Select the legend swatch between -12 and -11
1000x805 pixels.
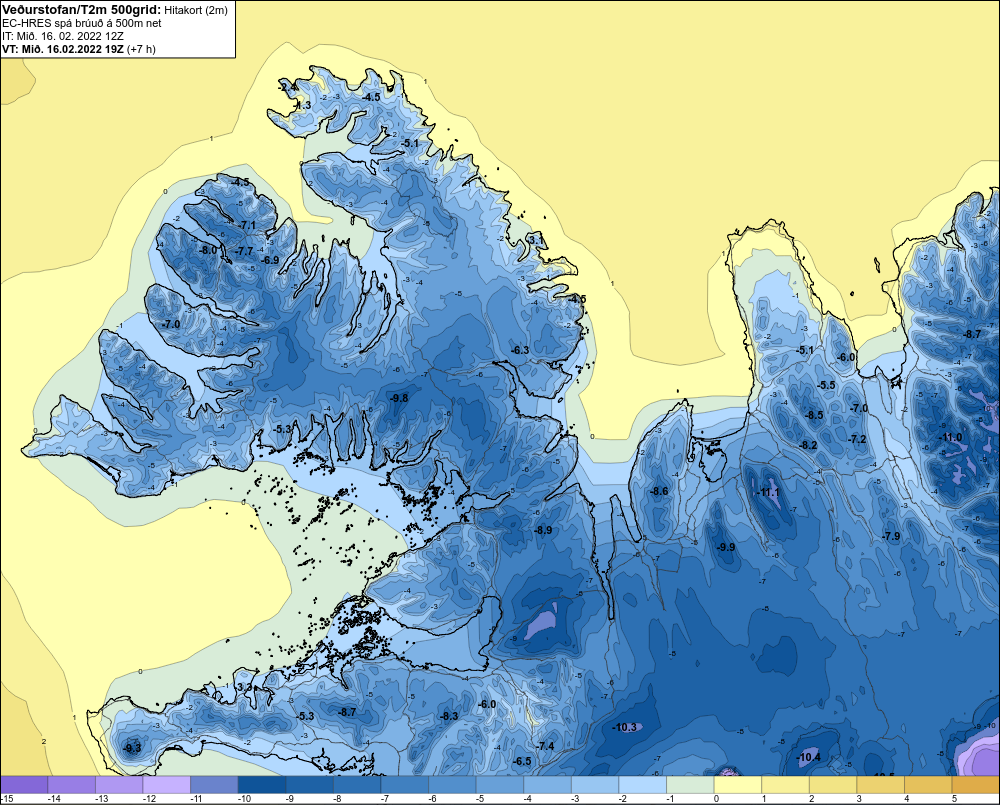coord(167,784)
